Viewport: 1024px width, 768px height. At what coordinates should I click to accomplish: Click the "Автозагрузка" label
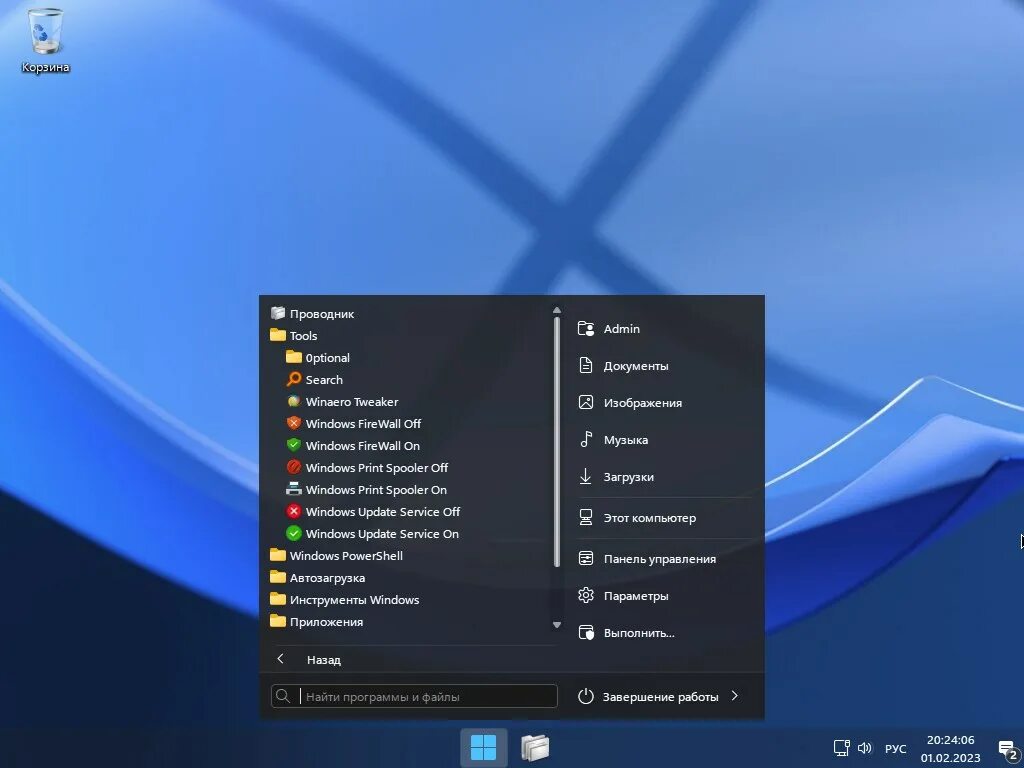tap(327, 578)
